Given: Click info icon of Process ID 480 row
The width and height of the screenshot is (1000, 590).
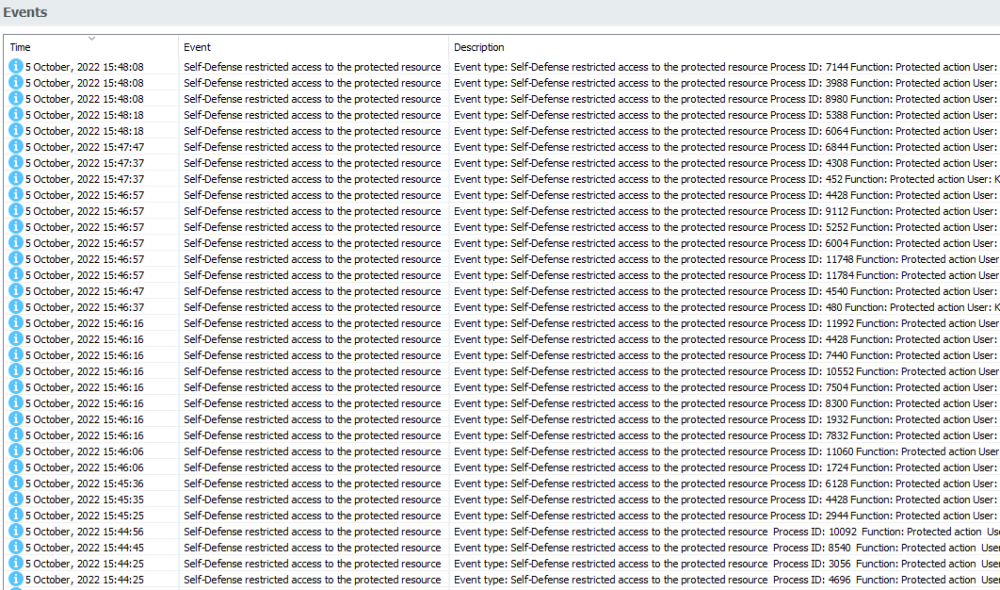Looking at the screenshot, I should pyautogui.click(x=16, y=307).
